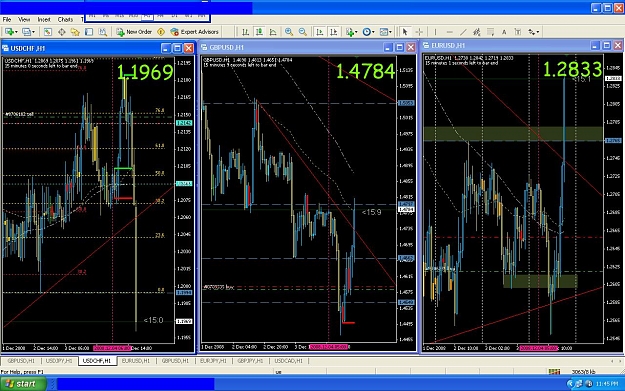625x391 pixels.
Task: Click the 1.1969 price label on USDCHF
Action: tap(145, 72)
